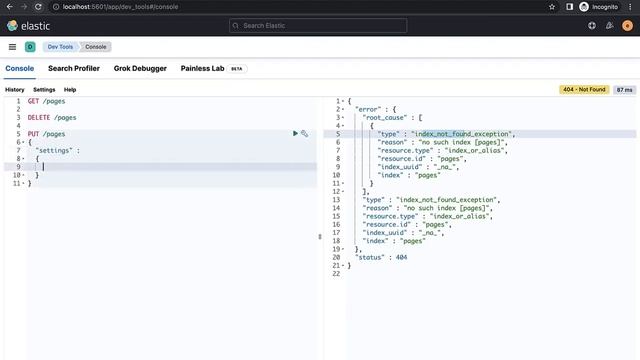Click the PUT /pages request line
This screenshot has width=640, height=360.
pyautogui.click(x=46, y=134)
